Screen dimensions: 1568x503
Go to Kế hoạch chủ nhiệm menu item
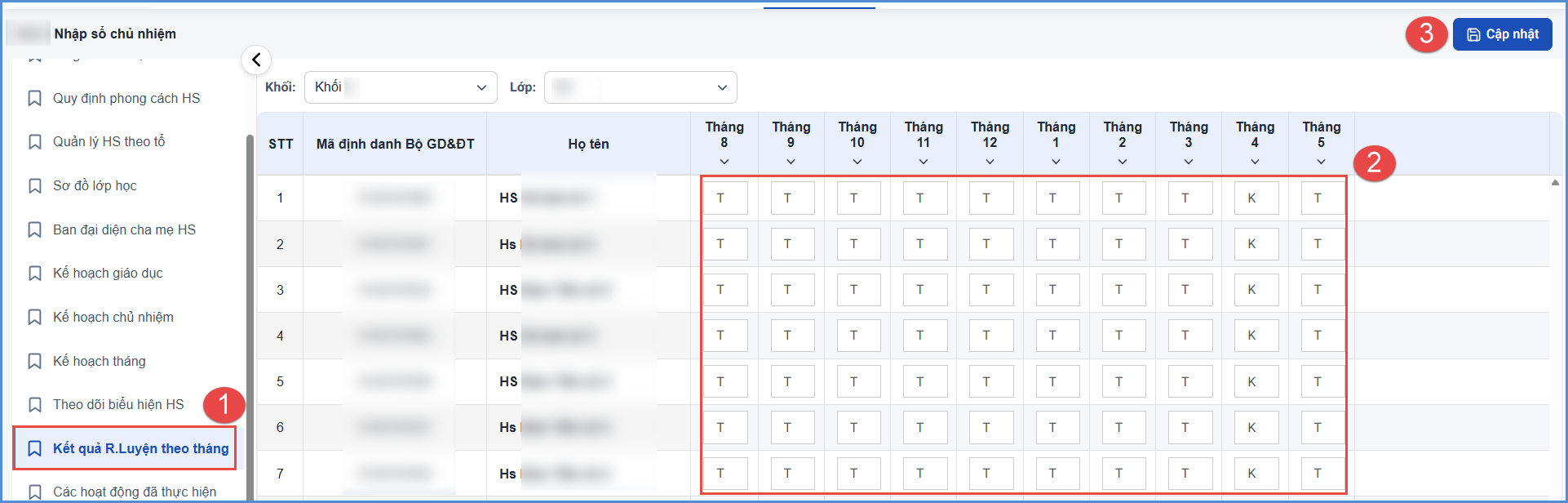point(113,318)
